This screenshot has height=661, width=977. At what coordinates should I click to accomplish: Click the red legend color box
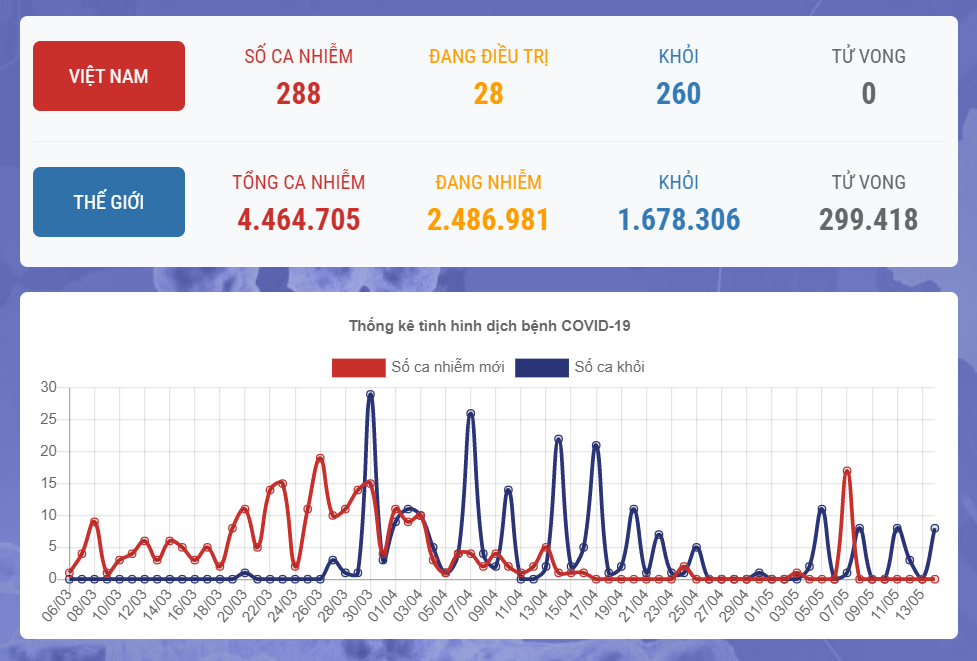tap(358, 367)
